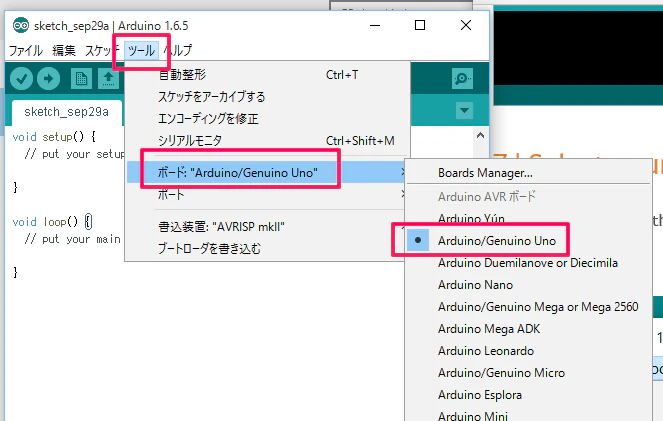Open Boards Manager... from the submenu
Viewport: 663px width, 421px height.
pyautogui.click(x=528, y=173)
